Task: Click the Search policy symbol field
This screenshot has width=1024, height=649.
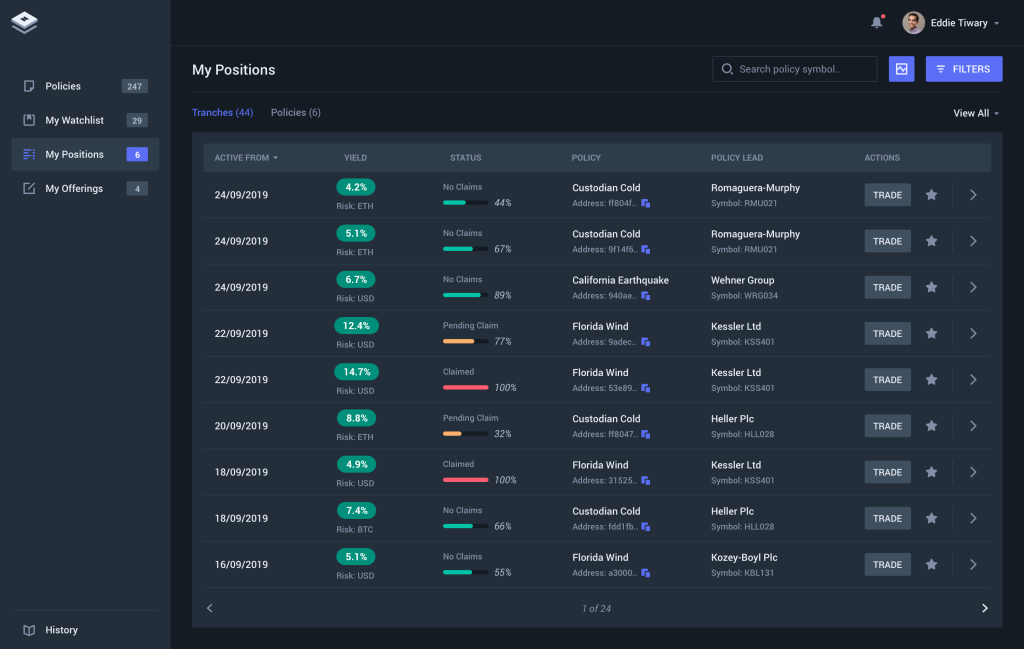Action: [795, 69]
